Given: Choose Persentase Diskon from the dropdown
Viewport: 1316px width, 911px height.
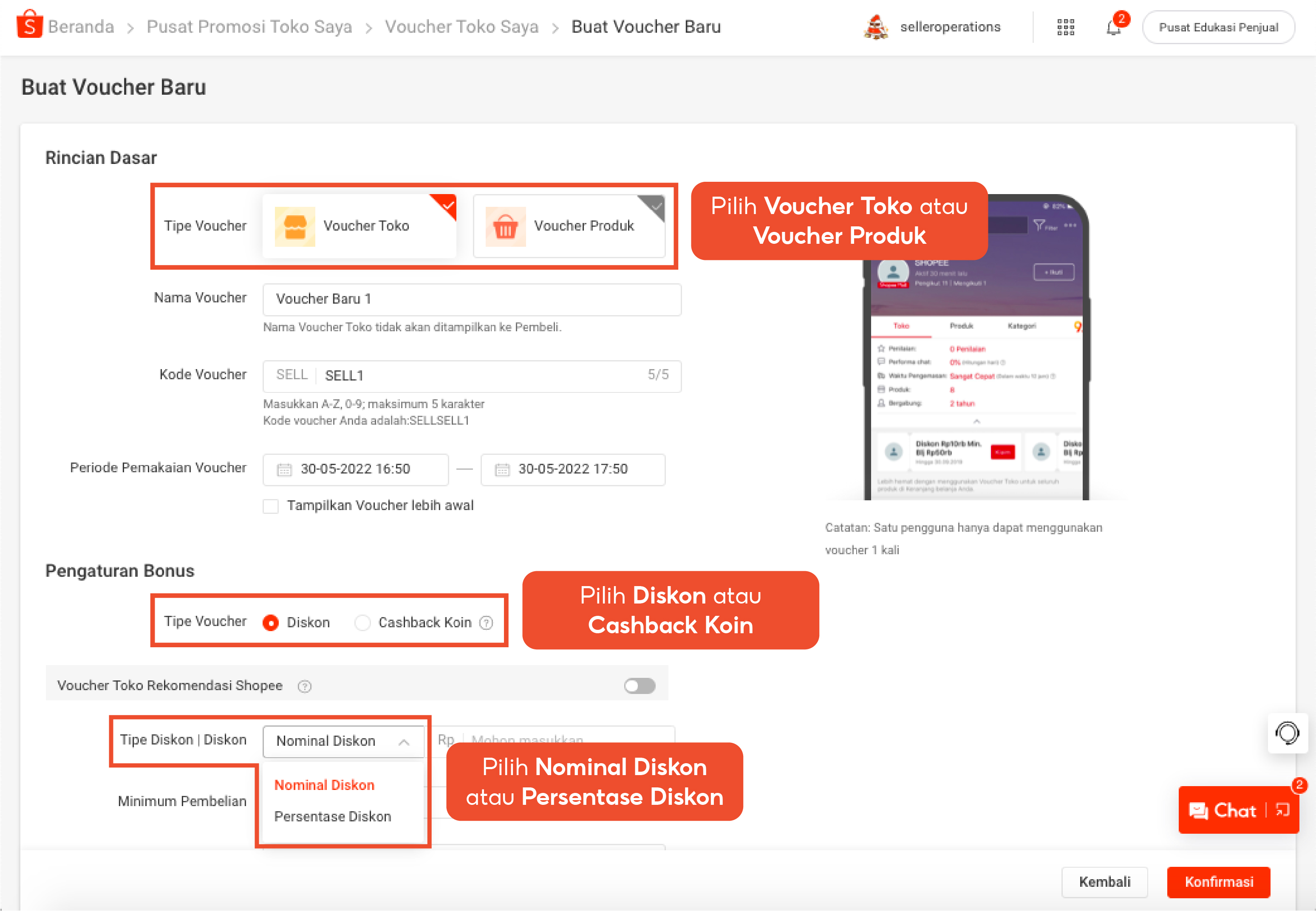Looking at the screenshot, I should tap(334, 816).
